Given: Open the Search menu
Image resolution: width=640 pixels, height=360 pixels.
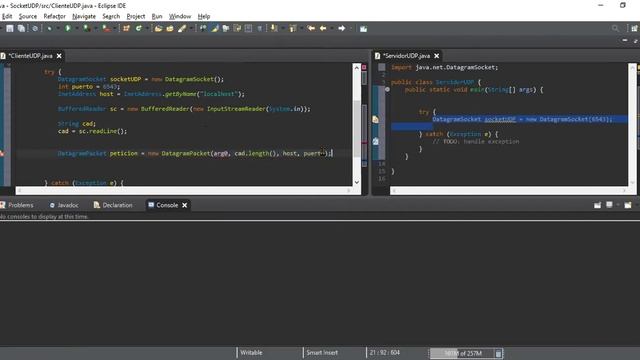Looking at the screenshot, I should point(111,16).
